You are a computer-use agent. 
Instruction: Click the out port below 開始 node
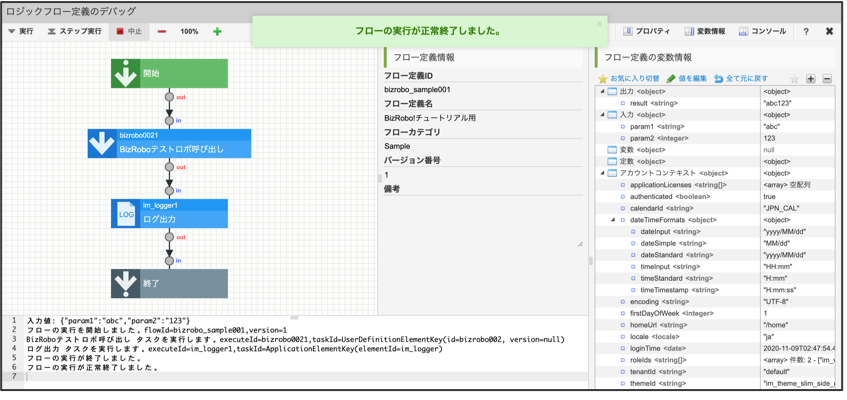(x=169, y=97)
